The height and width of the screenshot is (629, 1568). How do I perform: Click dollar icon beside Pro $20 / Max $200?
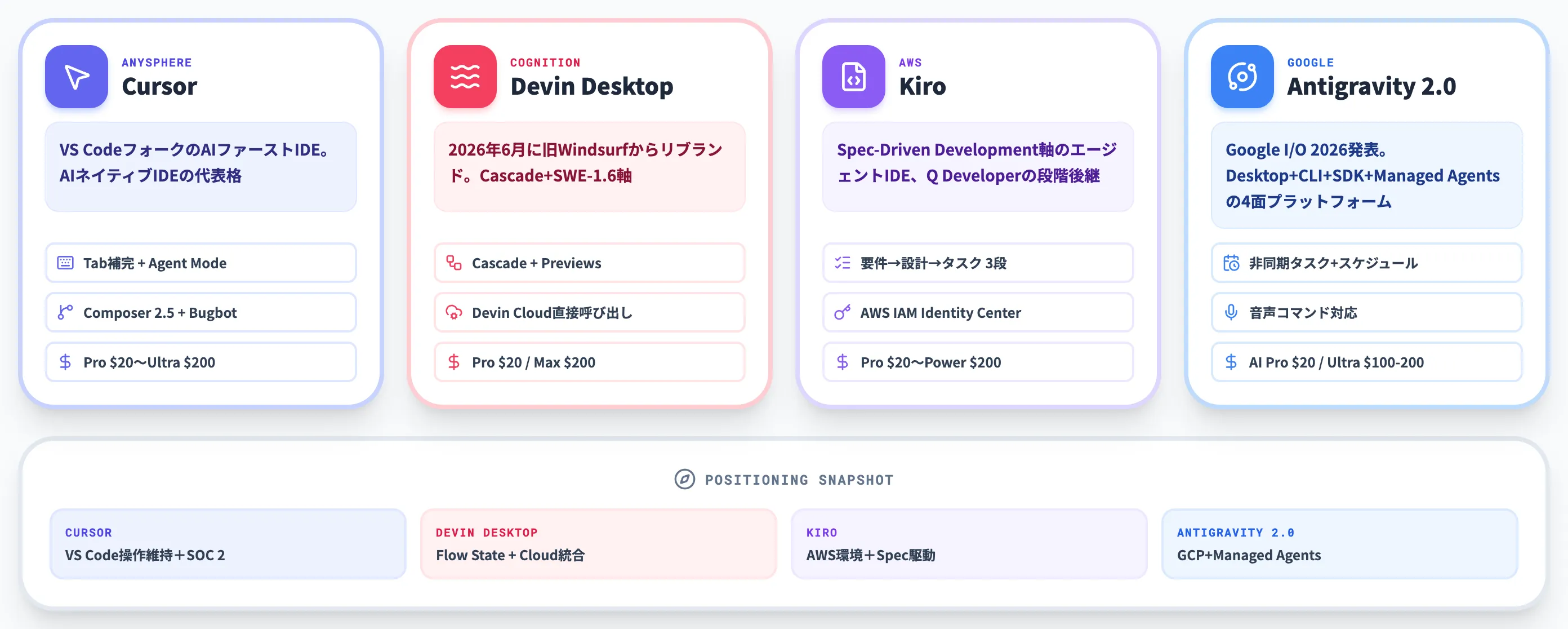(454, 362)
